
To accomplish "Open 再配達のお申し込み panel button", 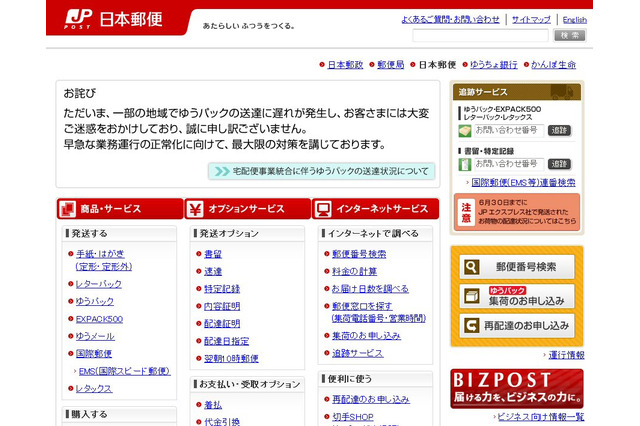I will click(x=517, y=326).
